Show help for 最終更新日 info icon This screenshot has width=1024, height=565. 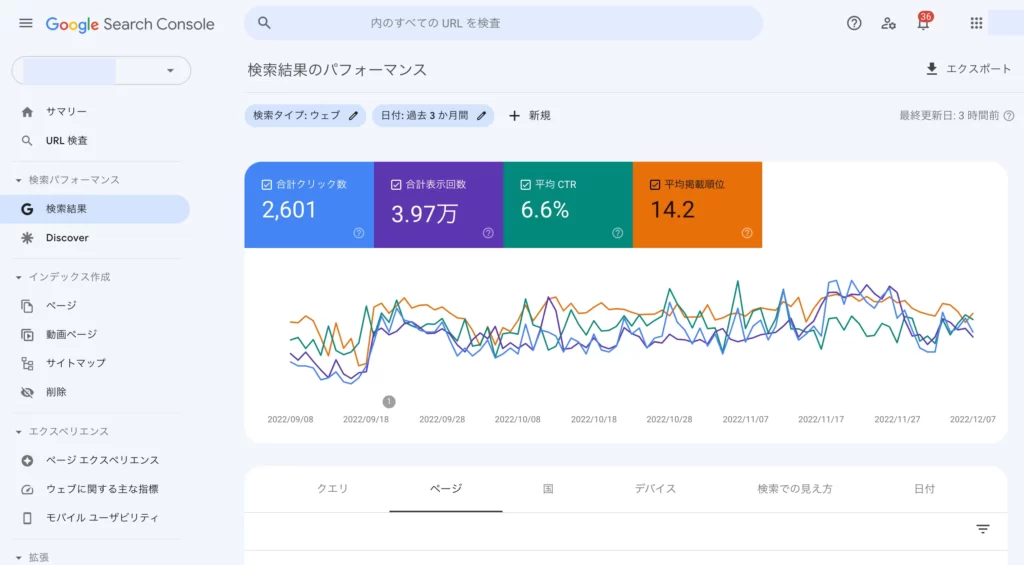tap(1009, 116)
